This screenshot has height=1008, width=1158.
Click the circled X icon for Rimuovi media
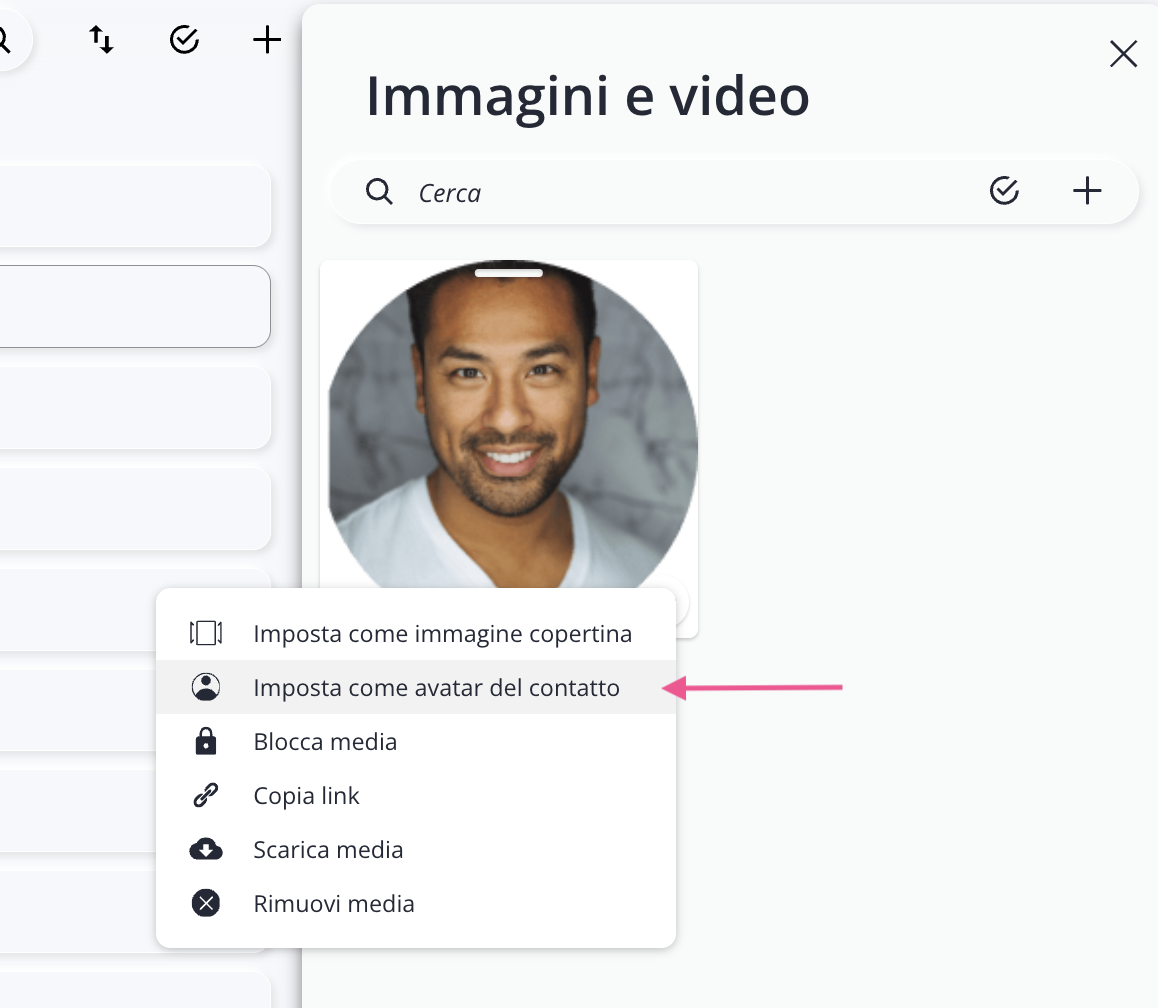(206, 904)
